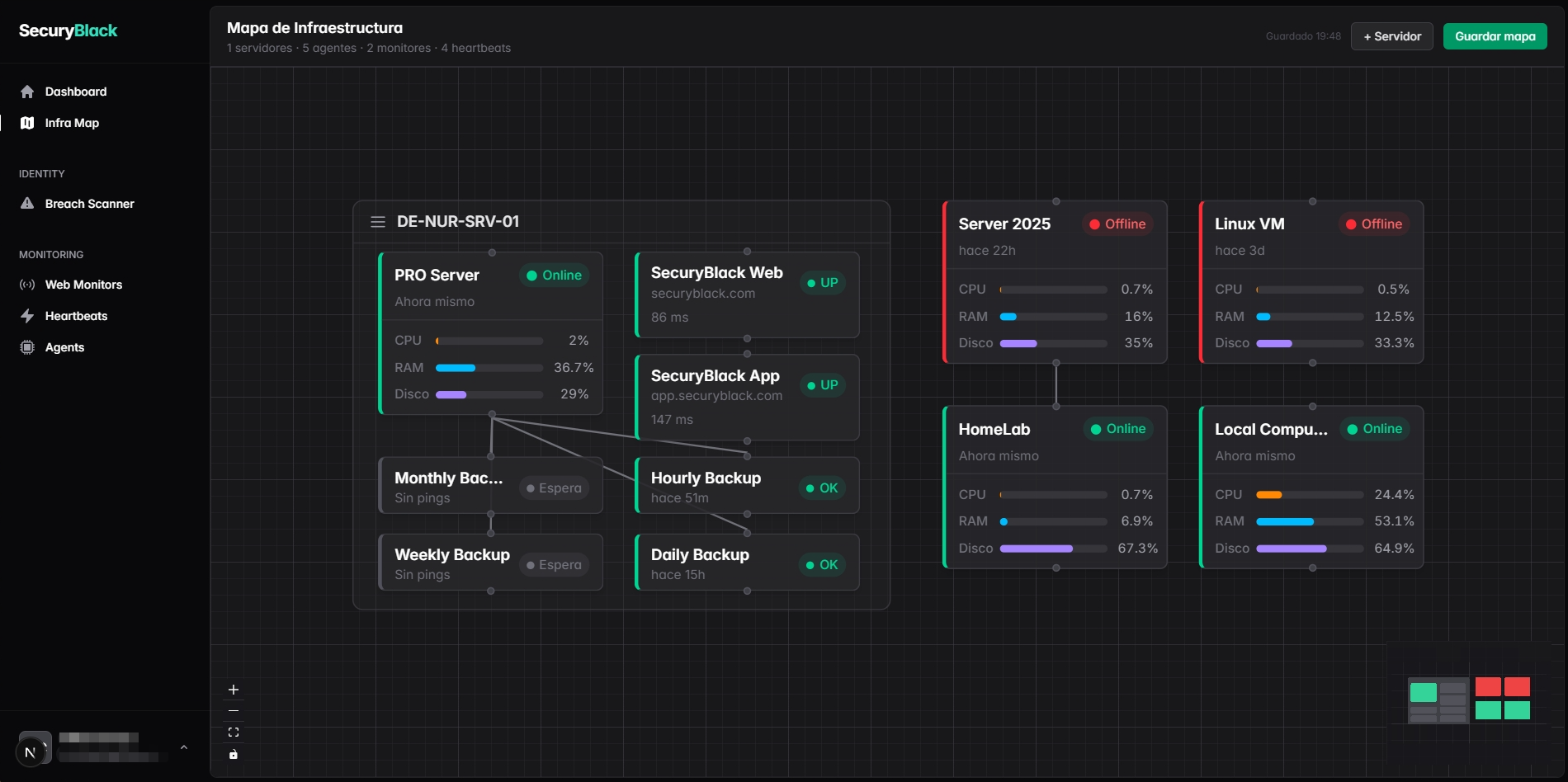Select the Linux VM node title

(1249, 224)
